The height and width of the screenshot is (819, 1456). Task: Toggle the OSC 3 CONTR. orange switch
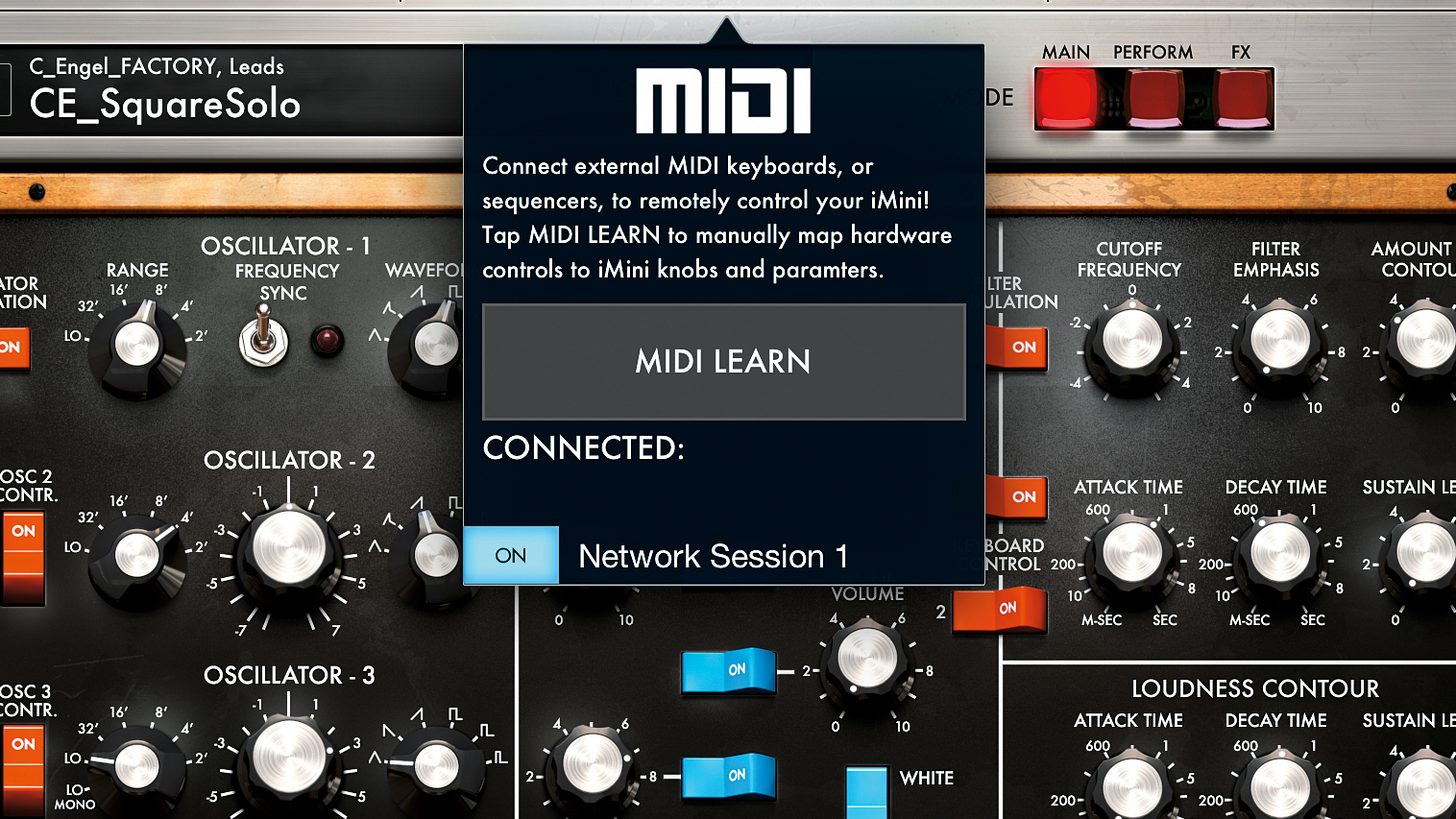click(22, 774)
